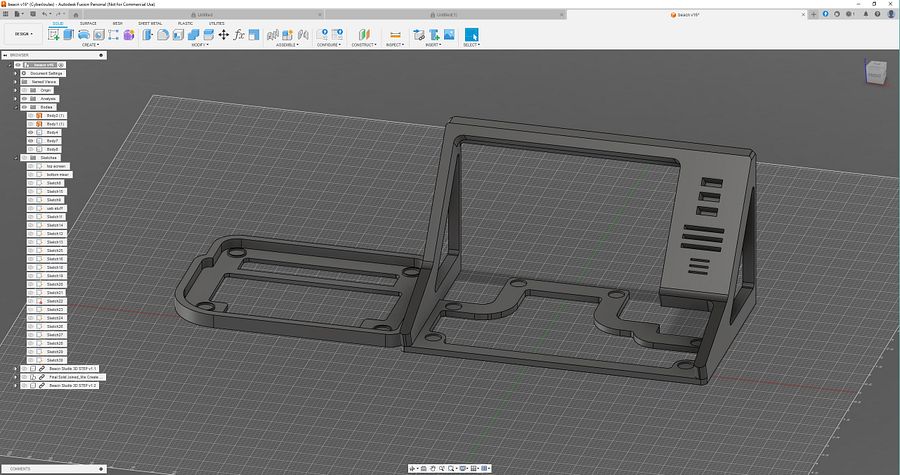Open the Insert menu label

point(433,45)
